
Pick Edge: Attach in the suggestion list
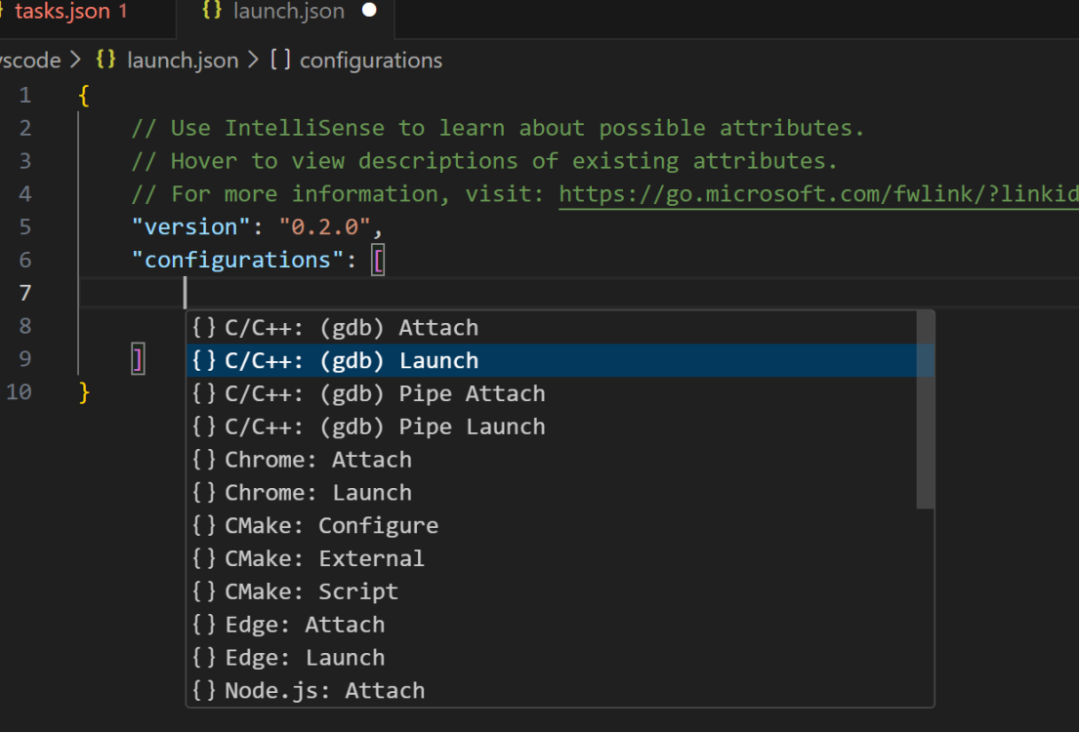coord(552,625)
